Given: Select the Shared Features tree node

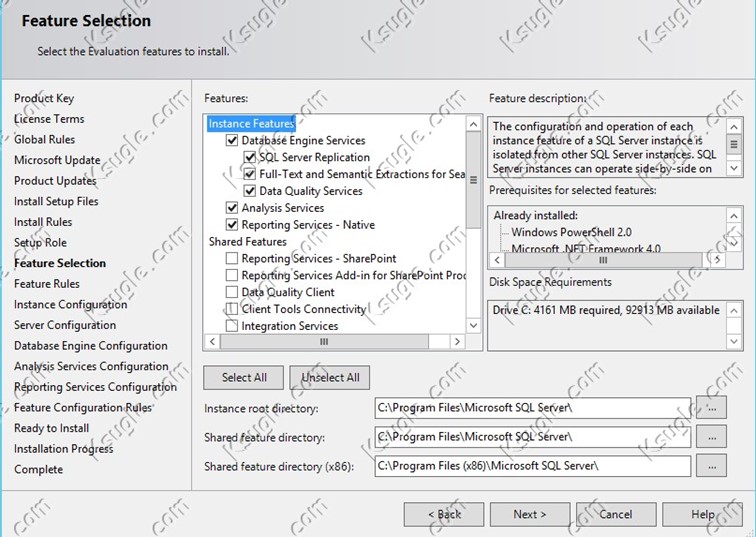Looking at the screenshot, I should tap(247, 242).
